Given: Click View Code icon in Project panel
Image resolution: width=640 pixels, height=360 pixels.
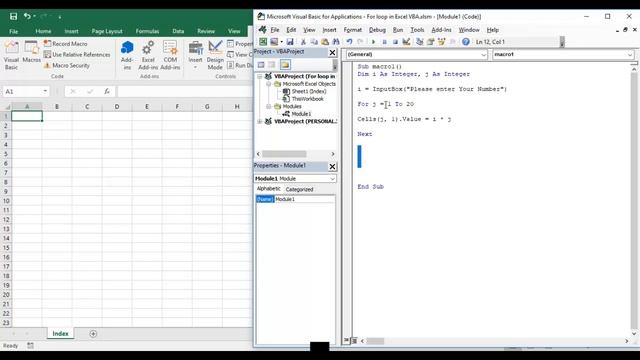Looking at the screenshot, I should click(261, 65).
